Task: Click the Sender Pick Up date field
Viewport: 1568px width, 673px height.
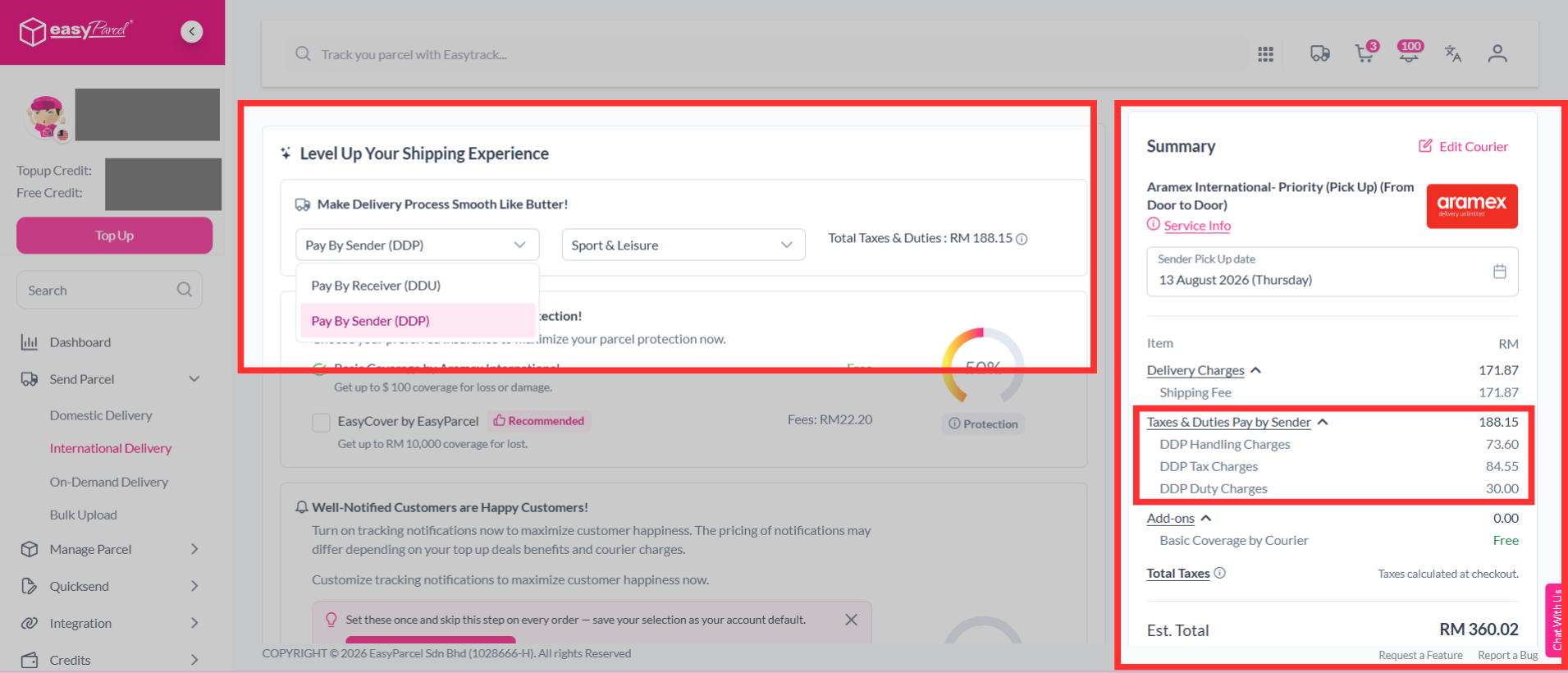Action: [x=1332, y=271]
